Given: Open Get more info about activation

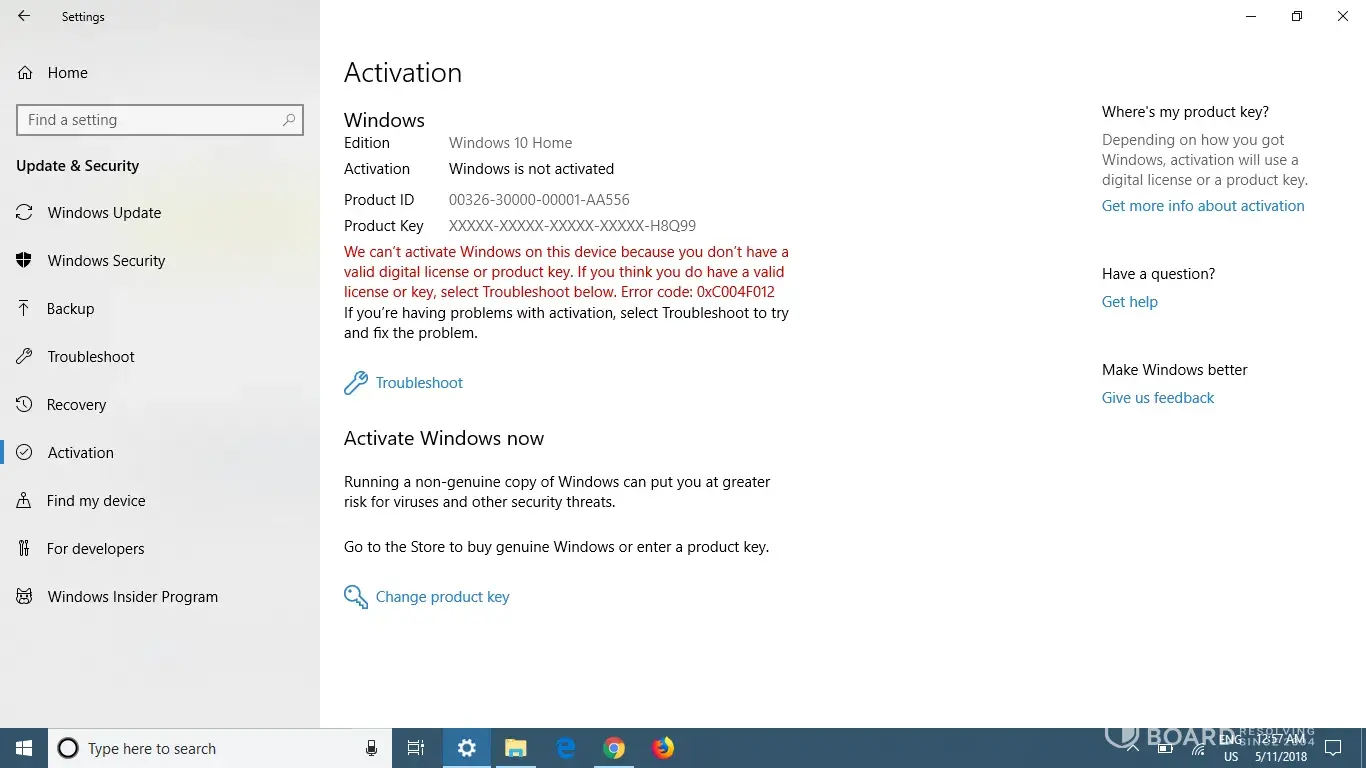Looking at the screenshot, I should point(1203,206).
